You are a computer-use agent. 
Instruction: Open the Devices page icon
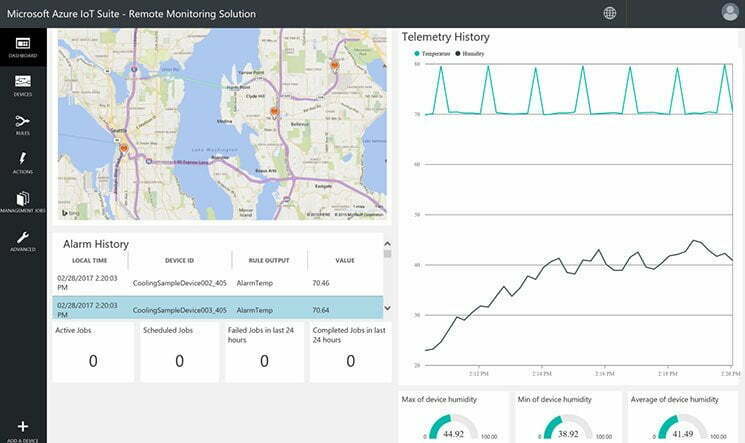coord(23,81)
